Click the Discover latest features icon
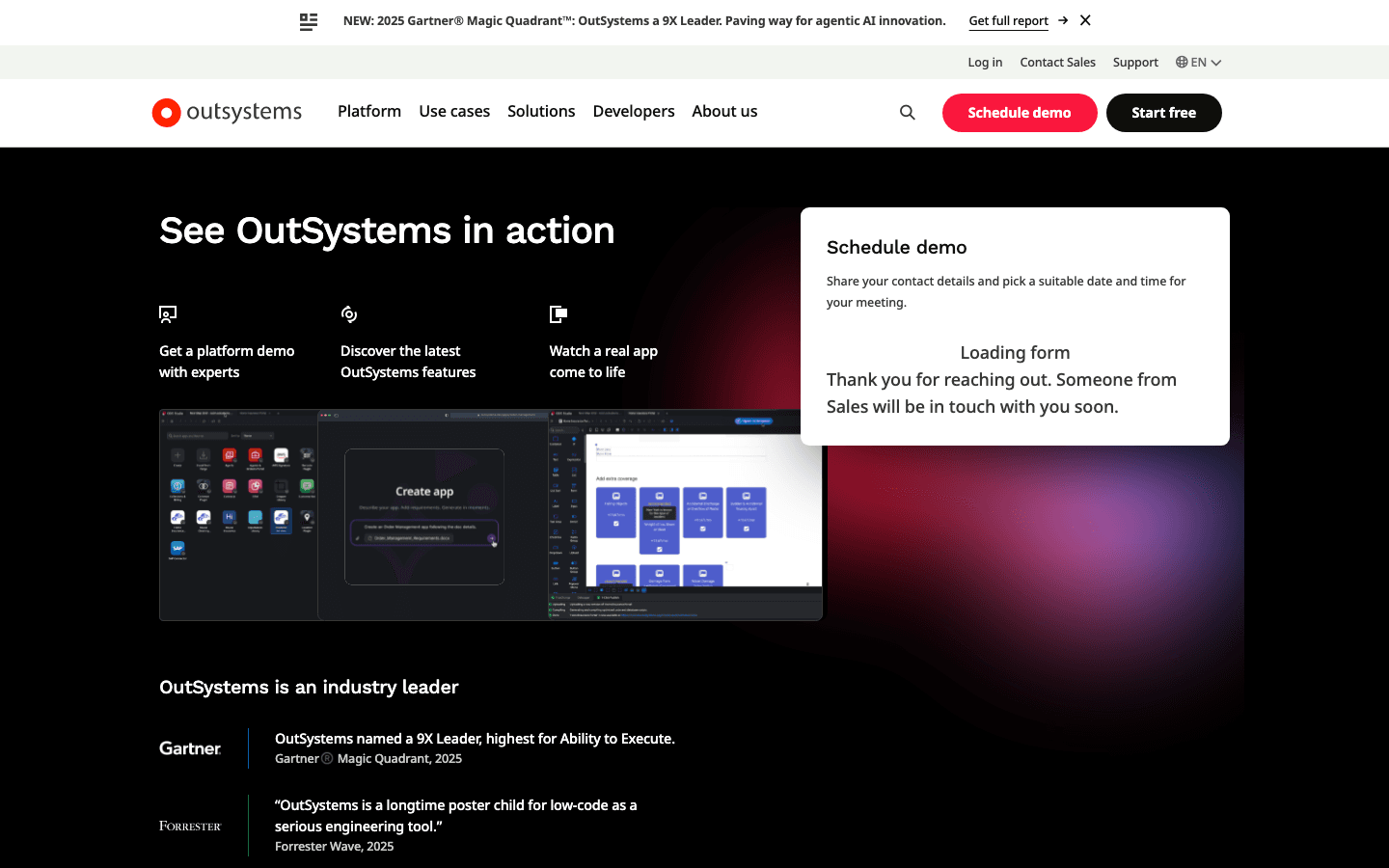 tap(349, 314)
